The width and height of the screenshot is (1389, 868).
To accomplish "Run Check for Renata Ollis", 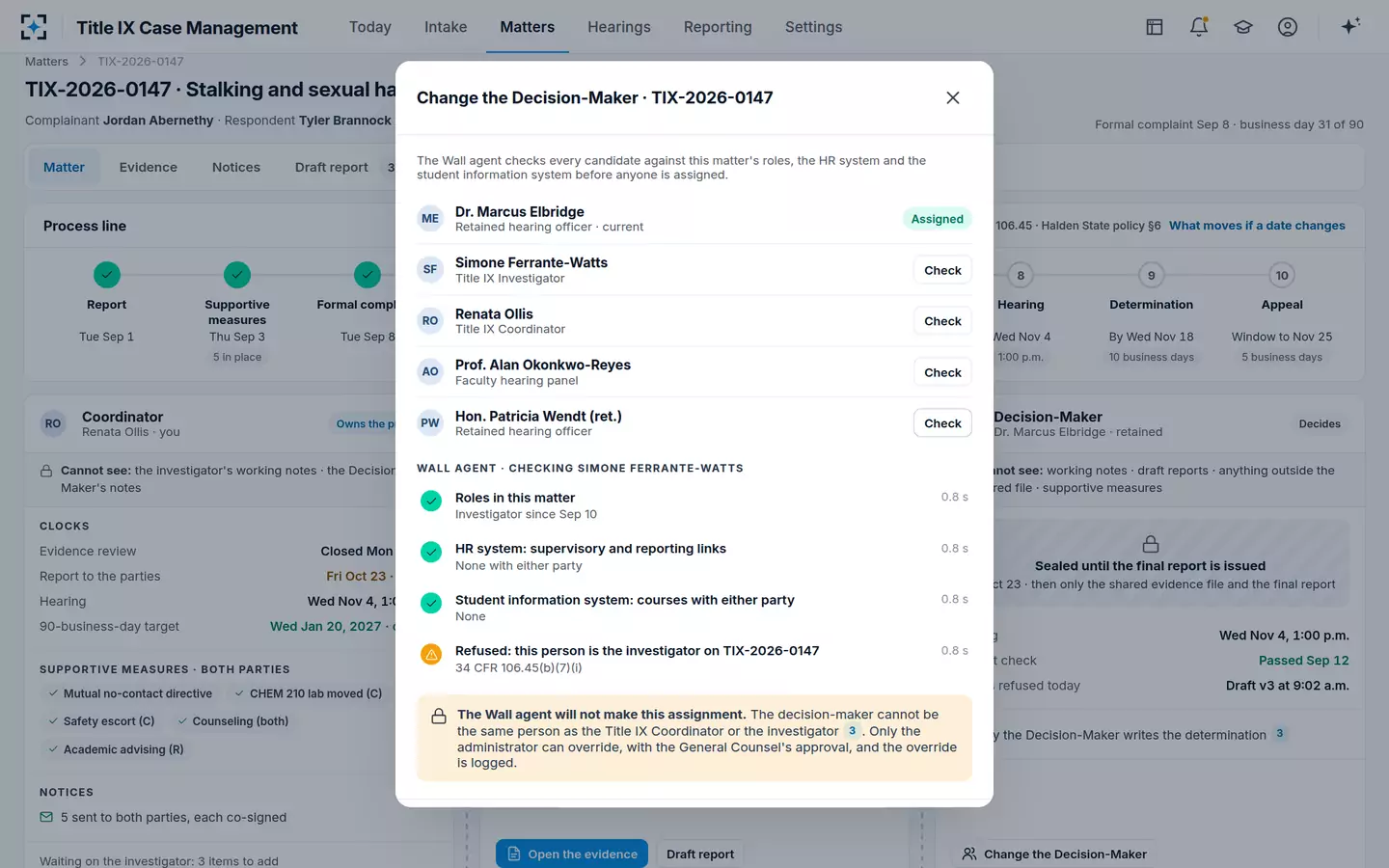I will pyautogui.click(x=942, y=321).
